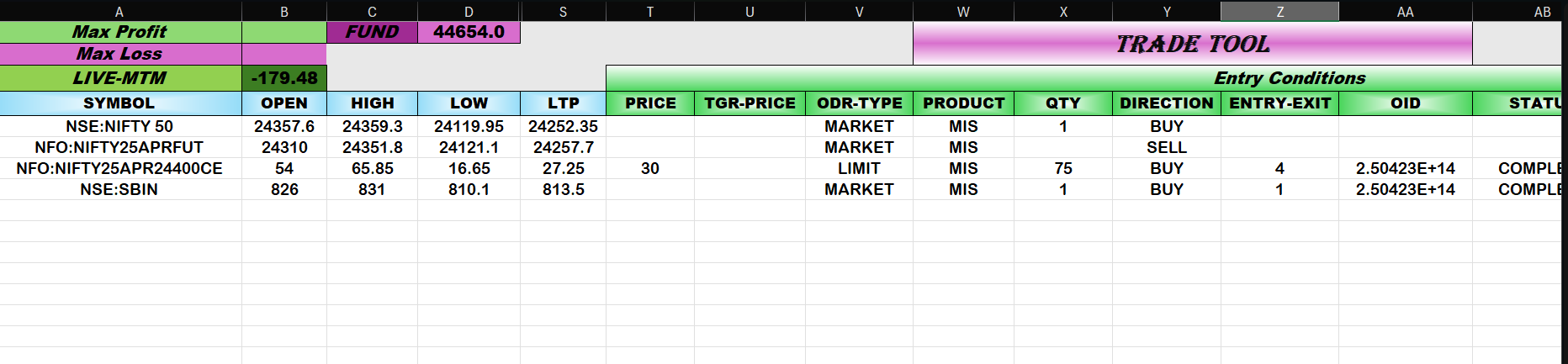Select LTP value 24252.35 for NIFTY 50
Viewport: 1568px width, 364px height.
click(563, 126)
